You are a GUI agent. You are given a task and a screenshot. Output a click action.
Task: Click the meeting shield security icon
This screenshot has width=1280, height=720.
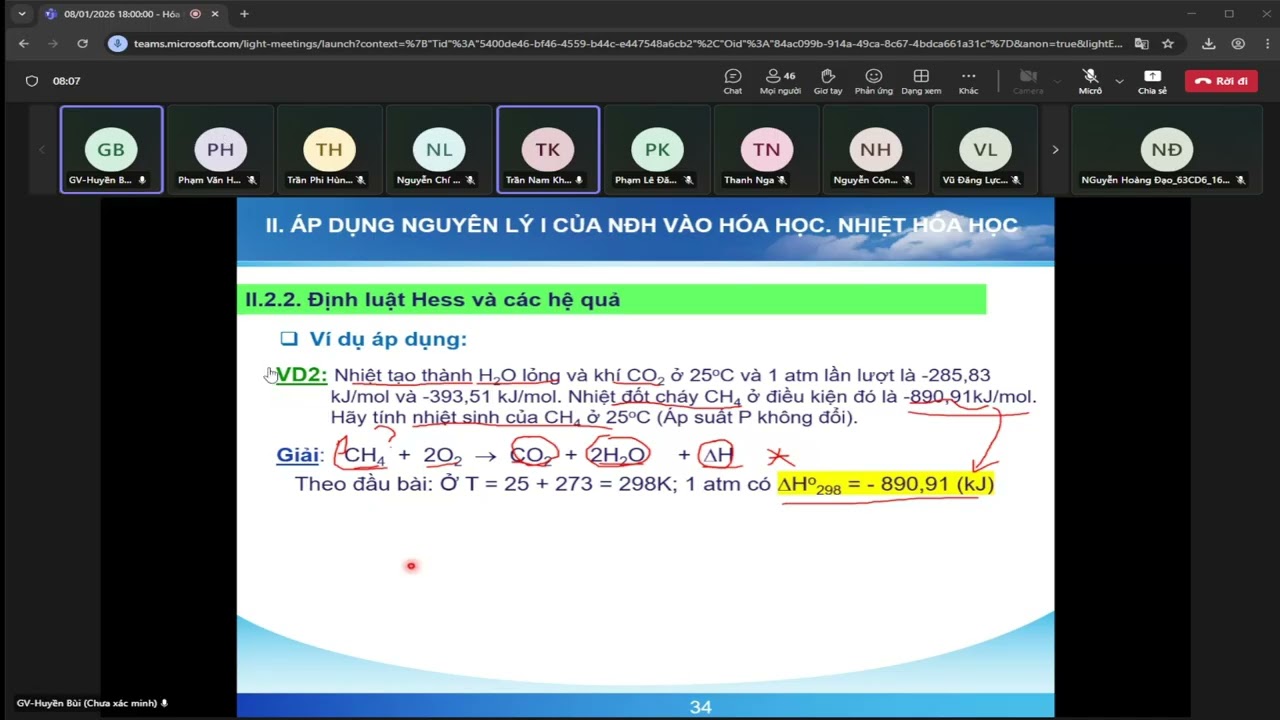pos(32,81)
